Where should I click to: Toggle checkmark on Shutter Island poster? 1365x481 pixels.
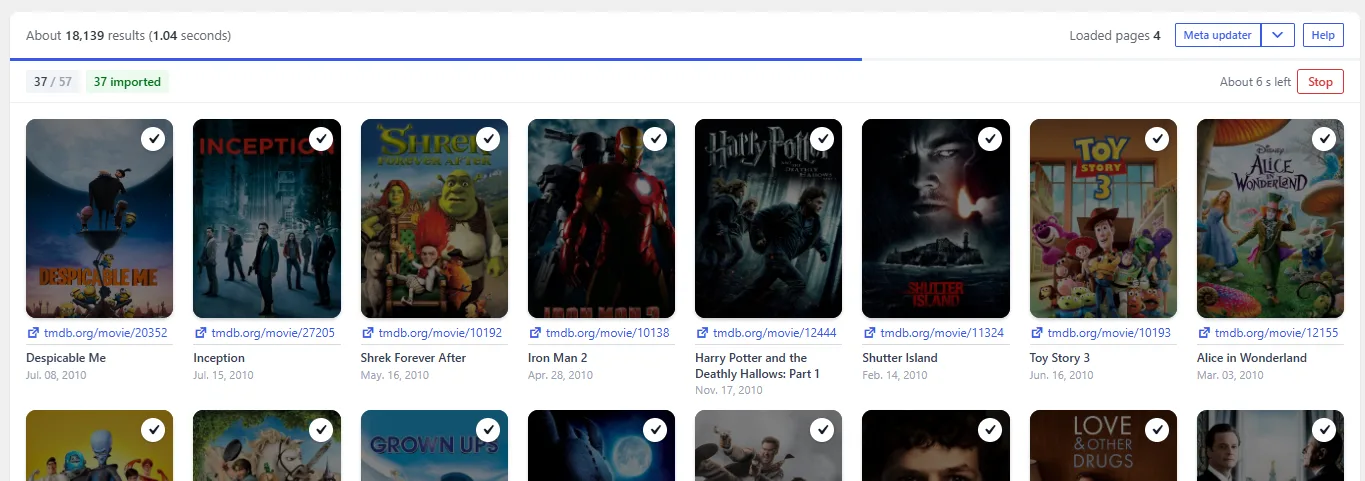990,139
